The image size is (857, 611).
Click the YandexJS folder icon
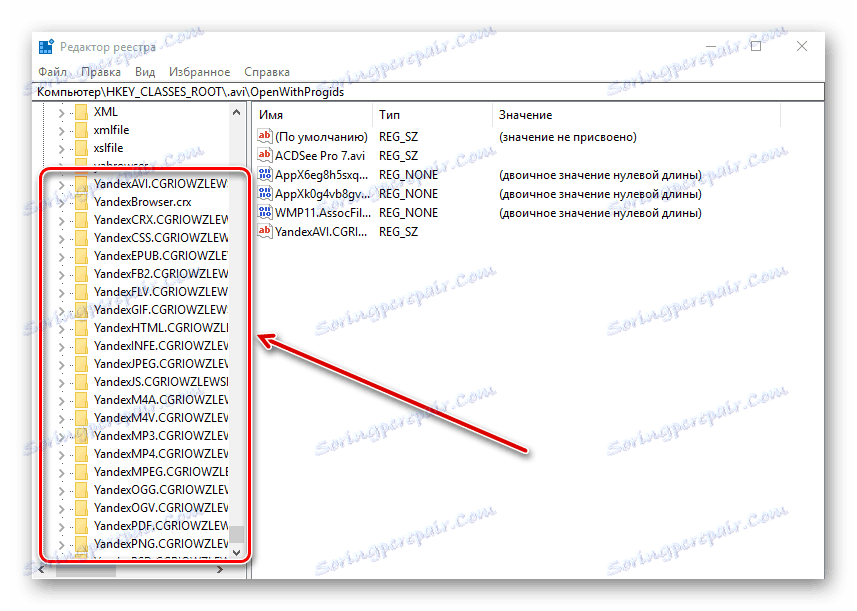[x=81, y=382]
